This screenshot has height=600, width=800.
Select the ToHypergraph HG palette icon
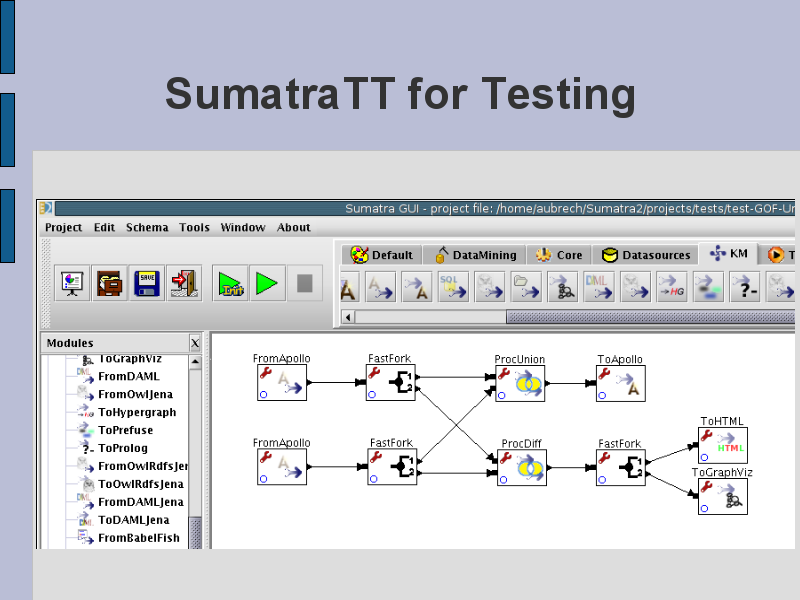pyautogui.click(x=672, y=287)
